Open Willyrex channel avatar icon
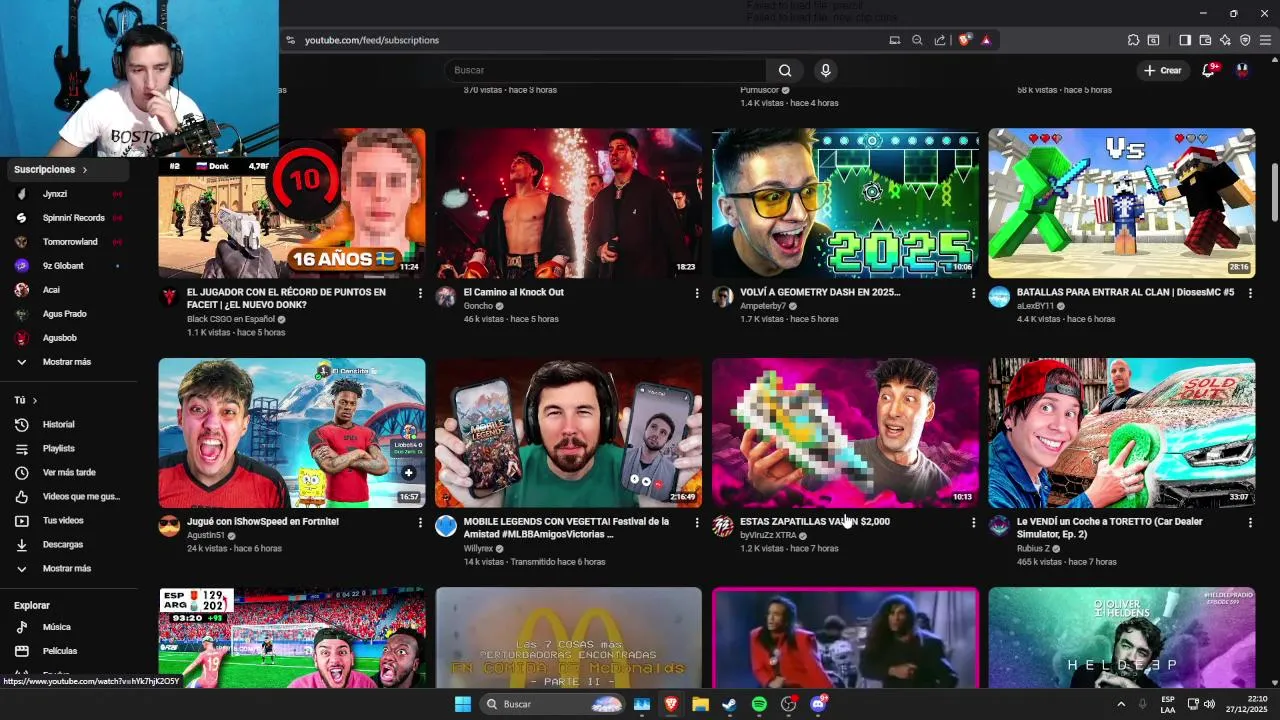Screen dimensions: 1280x720 pos(446,526)
